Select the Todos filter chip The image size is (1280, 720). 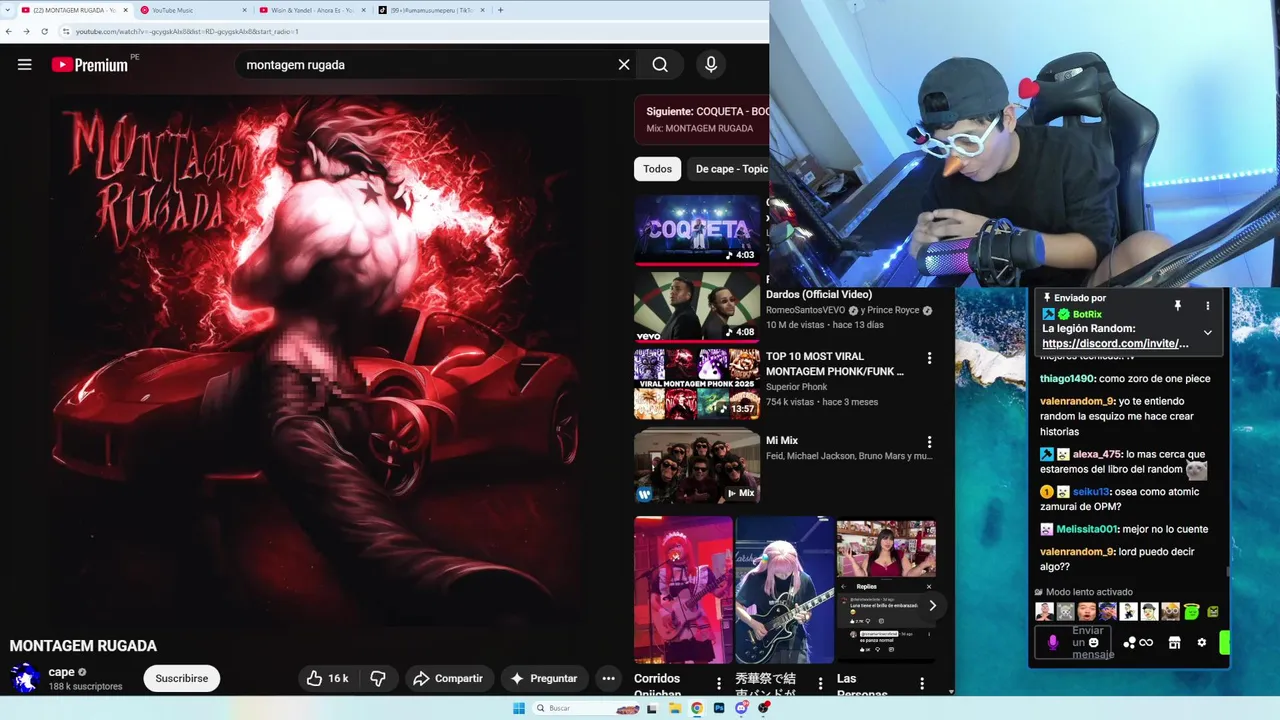pyautogui.click(x=657, y=169)
